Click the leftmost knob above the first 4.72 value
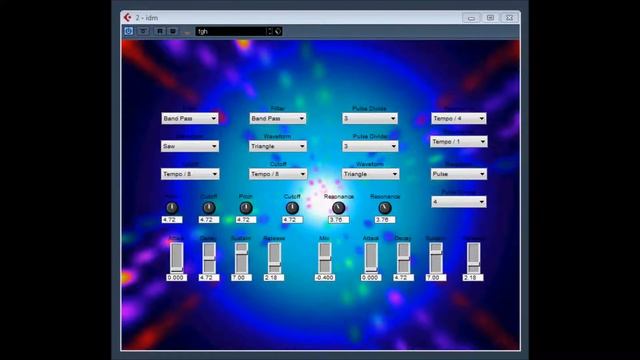The image size is (640, 360). (172, 208)
